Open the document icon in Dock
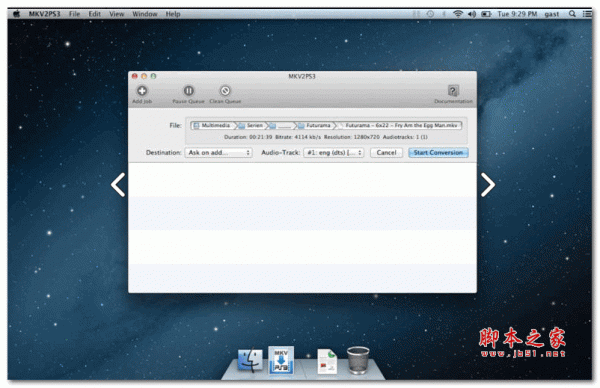This screenshot has height=388, width=600. (327, 361)
